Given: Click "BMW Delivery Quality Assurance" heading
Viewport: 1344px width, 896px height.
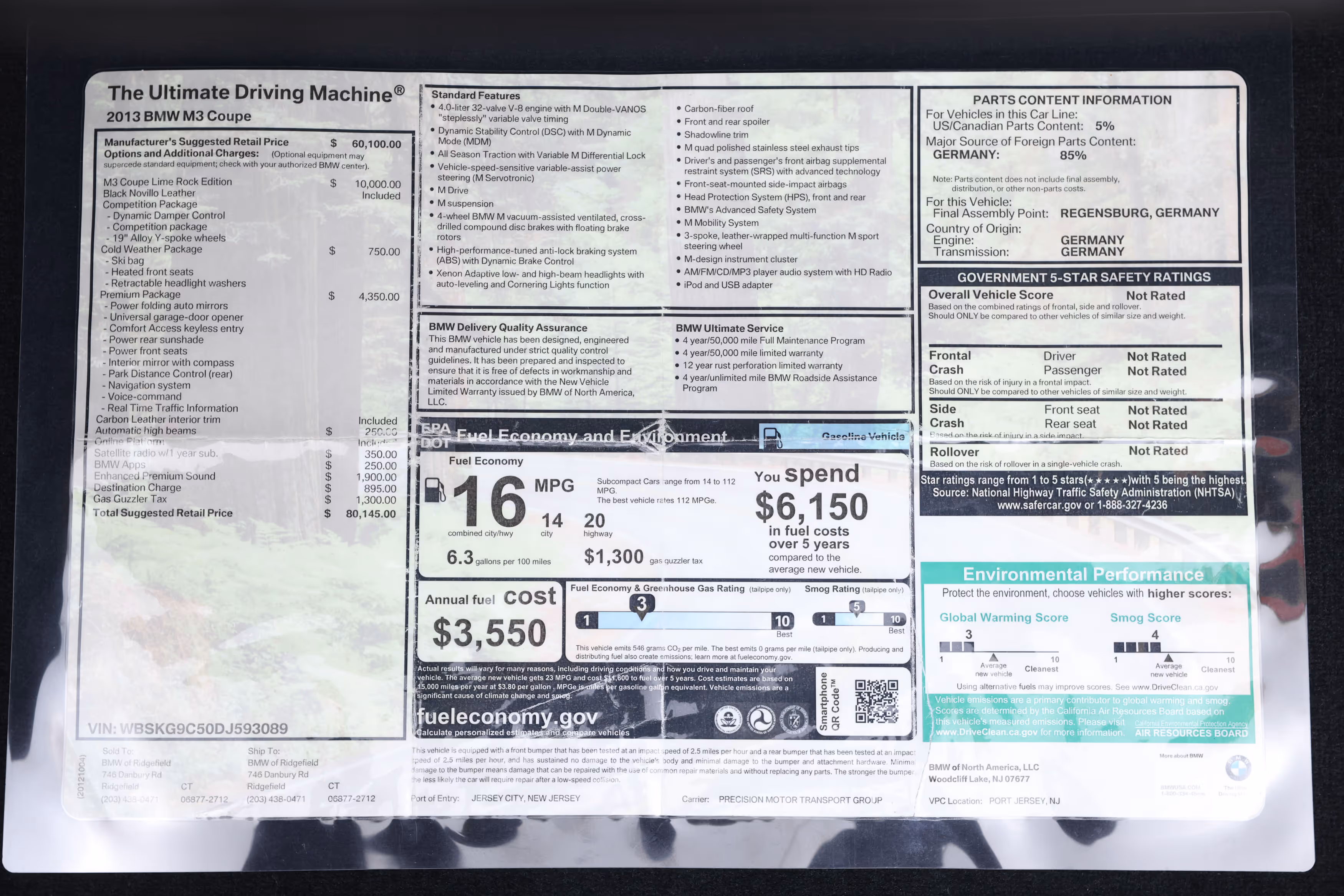Looking at the screenshot, I should (x=508, y=327).
